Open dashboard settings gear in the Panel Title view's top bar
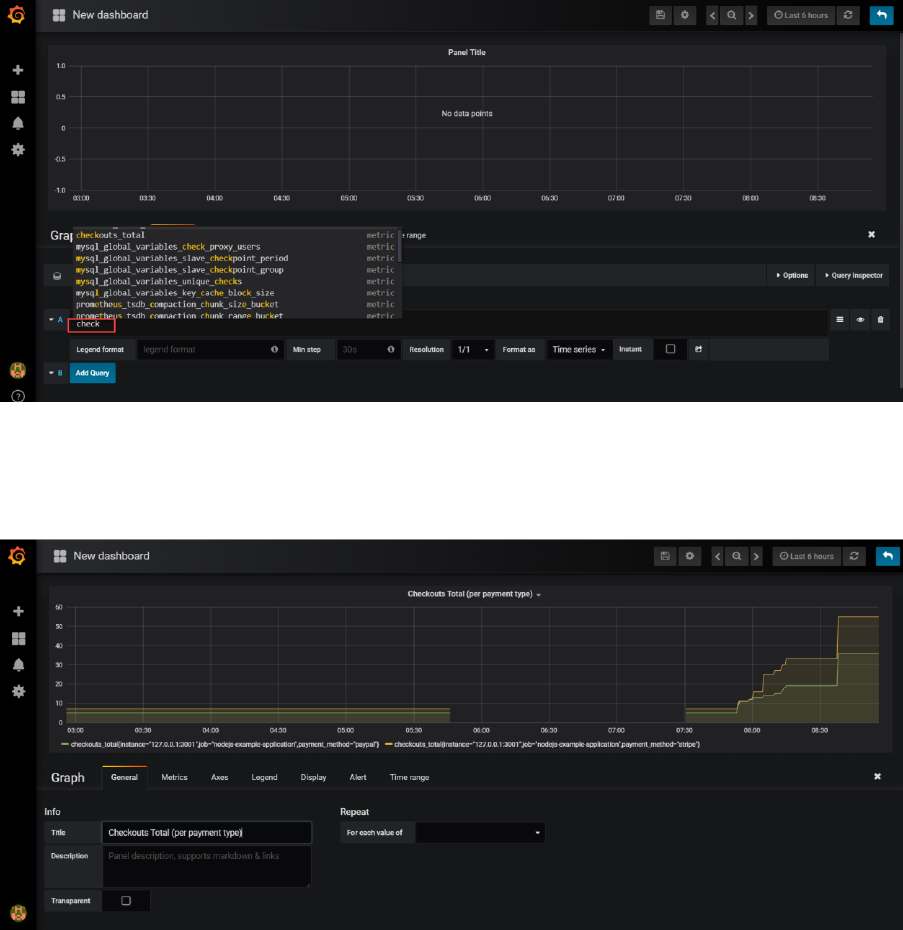 point(685,15)
